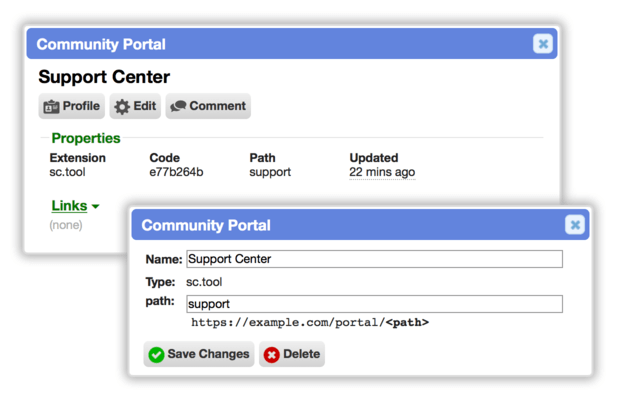Click the front dialog's Community Portal title
This screenshot has height=404, width=625.
[x=206, y=226]
